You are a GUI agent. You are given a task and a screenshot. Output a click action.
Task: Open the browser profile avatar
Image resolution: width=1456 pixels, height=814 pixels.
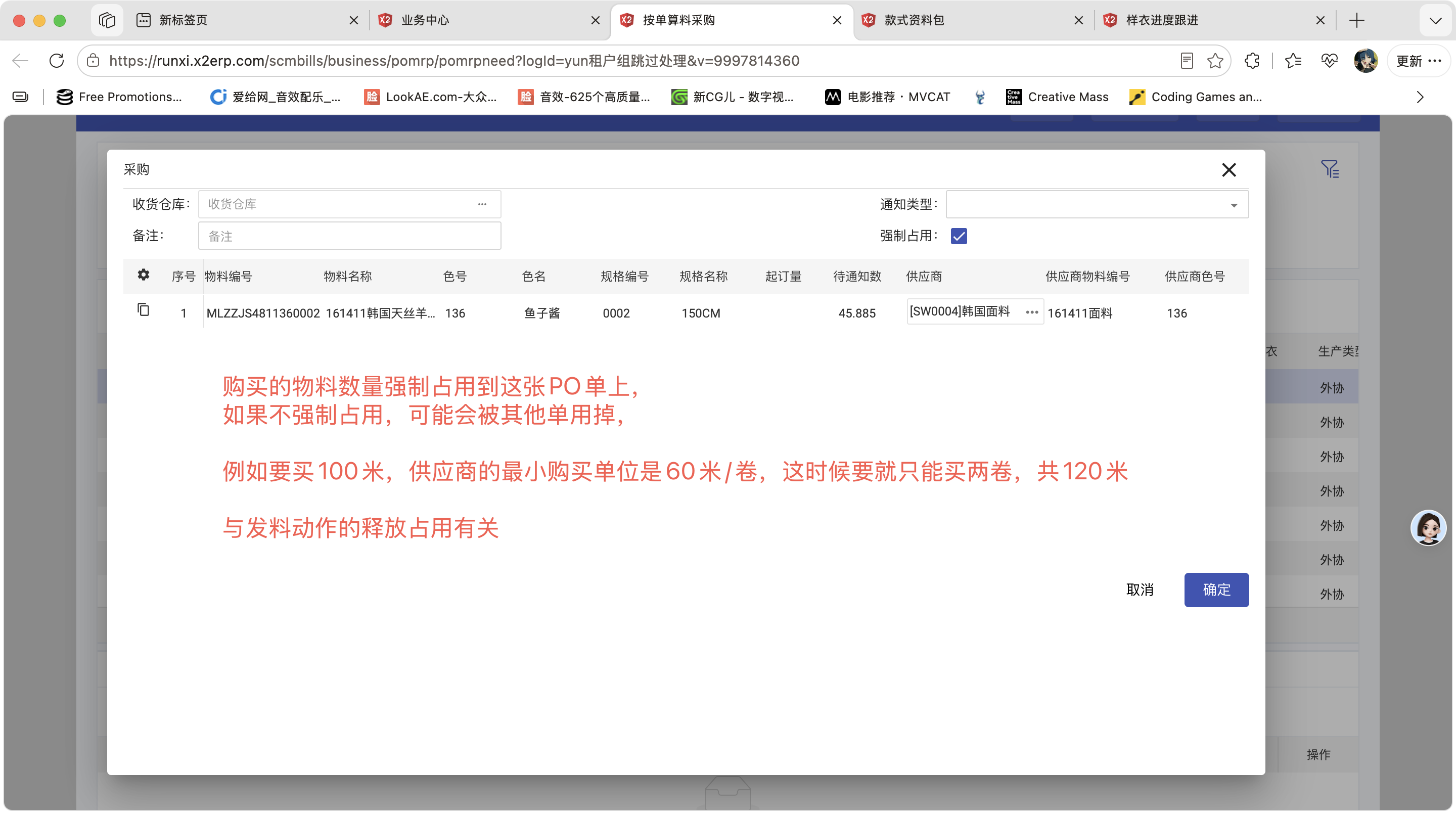pos(1366,61)
